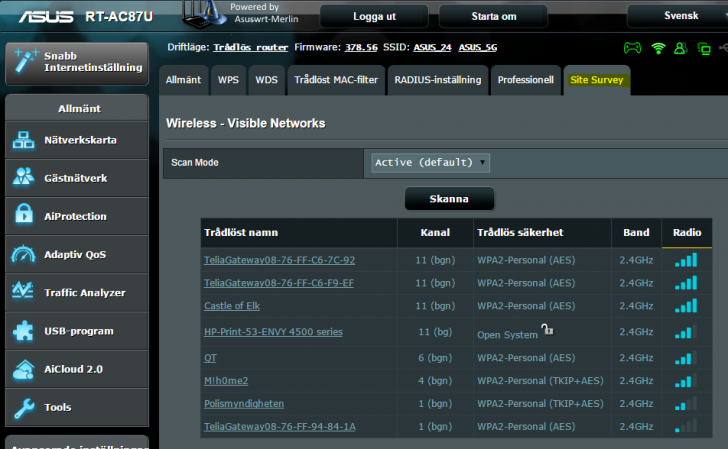Click the AiProtection padlock icon
This screenshot has width=728, height=449.
coord(24,215)
